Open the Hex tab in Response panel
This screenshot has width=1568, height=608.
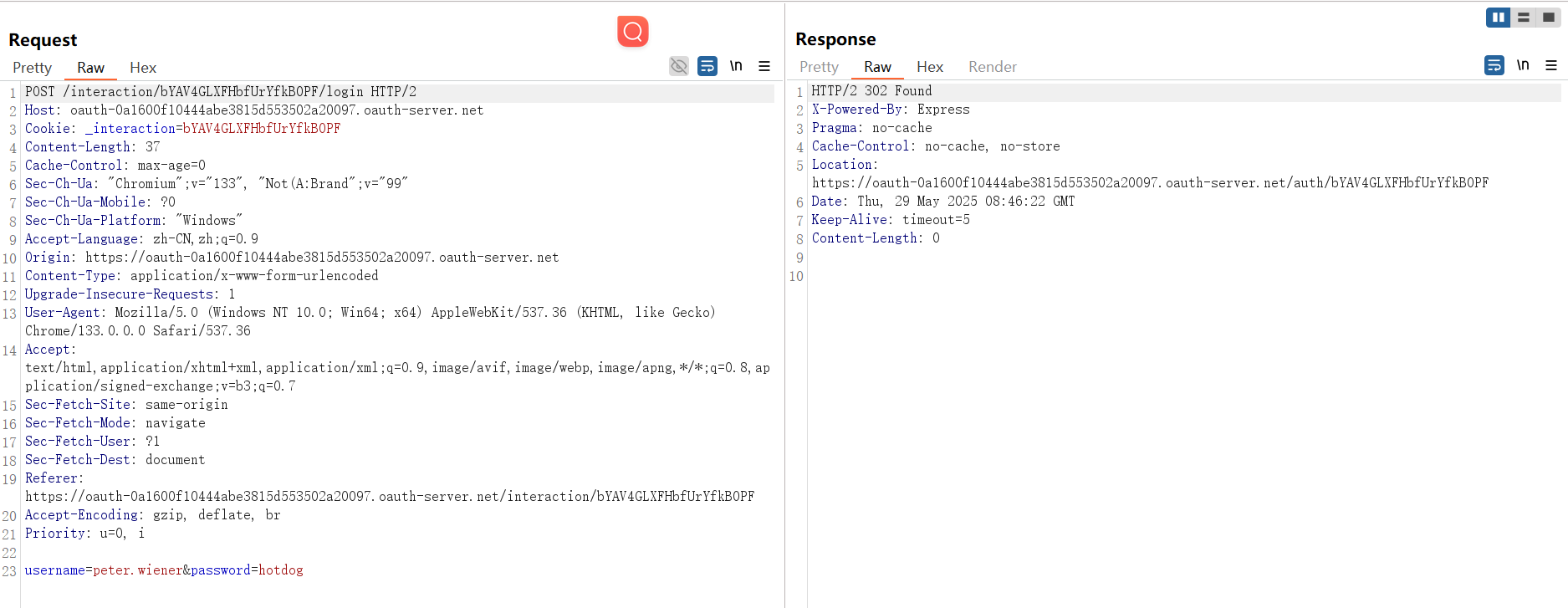click(x=929, y=67)
